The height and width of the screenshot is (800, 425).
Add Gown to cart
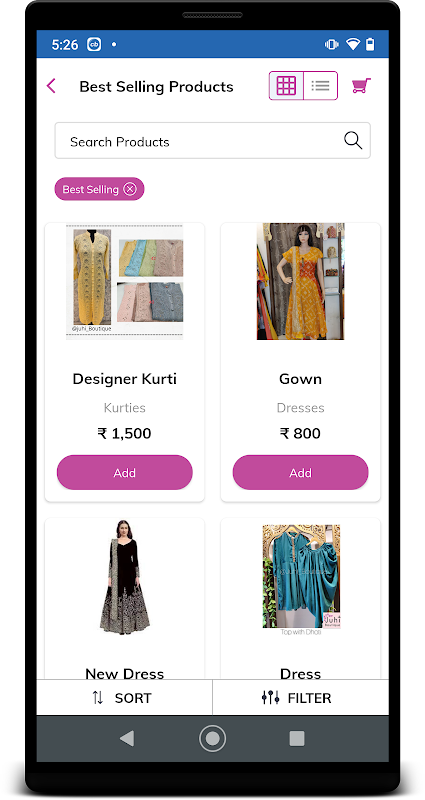coord(301,472)
